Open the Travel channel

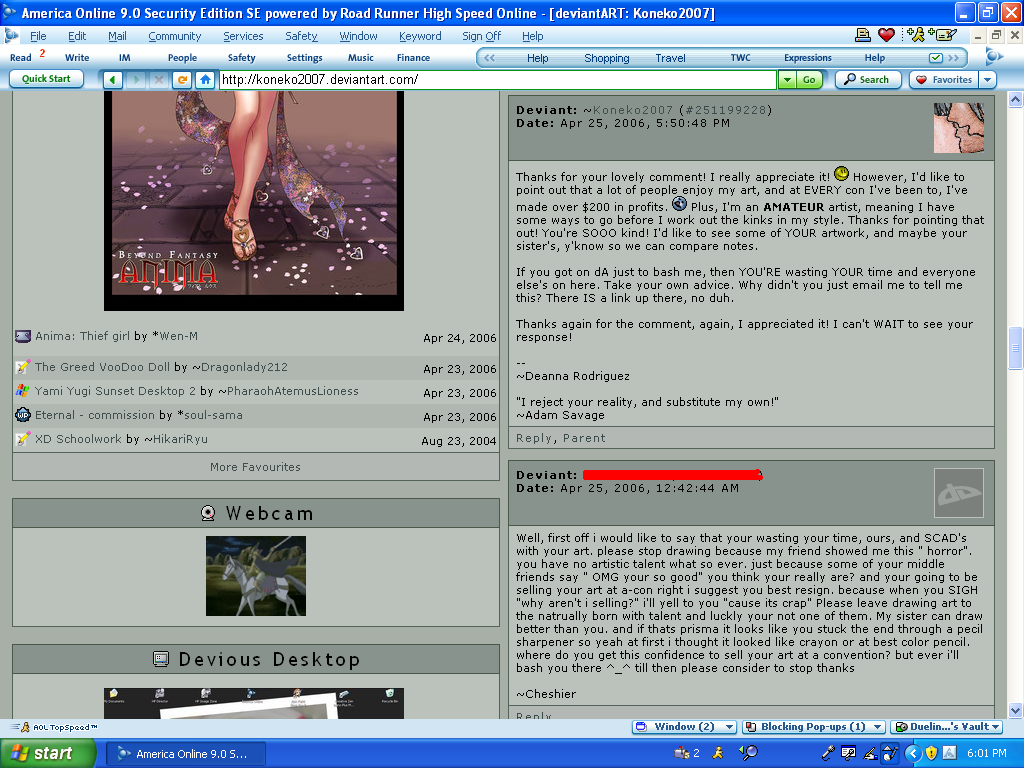670,58
